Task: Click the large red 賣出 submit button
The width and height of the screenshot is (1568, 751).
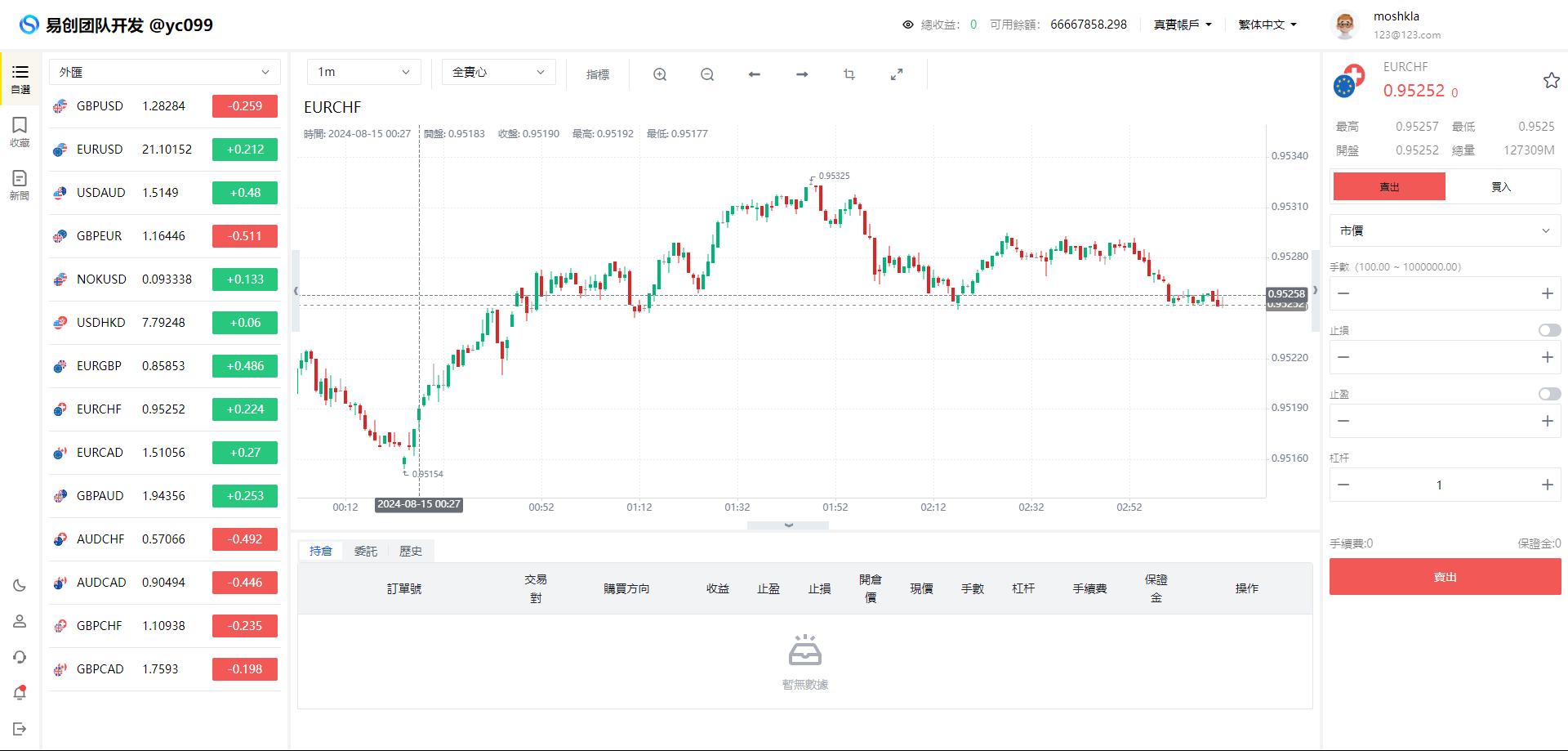Action: point(1445,577)
